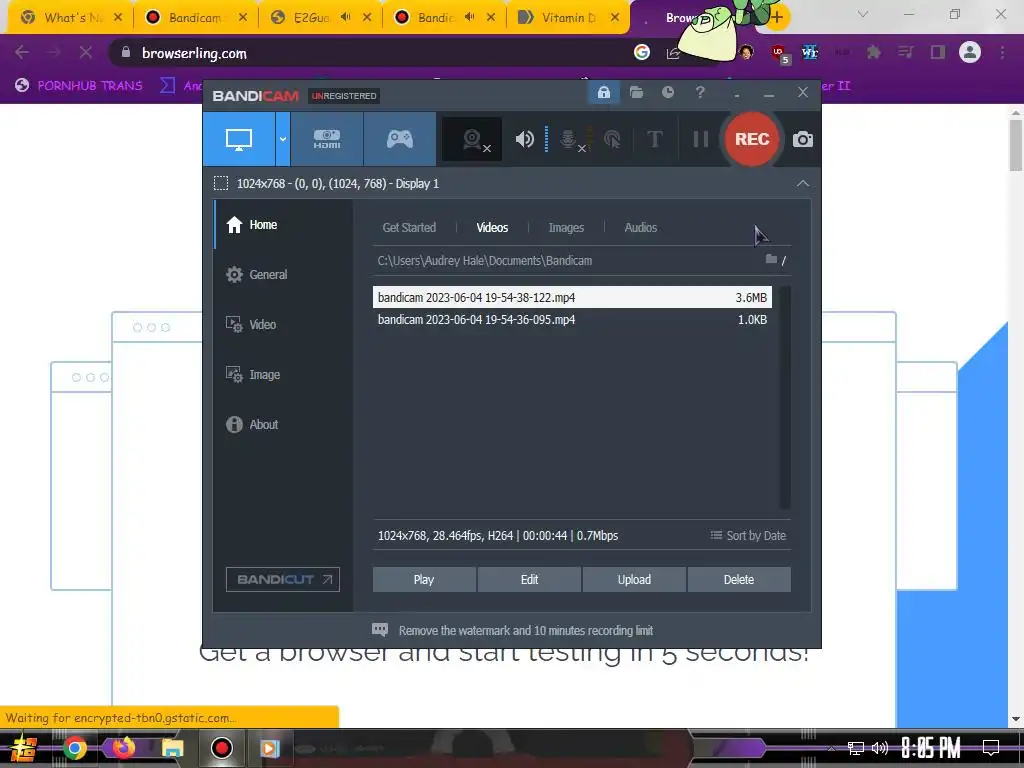Click the pause recording button
The image size is (1024, 768).
(x=700, y=139)
